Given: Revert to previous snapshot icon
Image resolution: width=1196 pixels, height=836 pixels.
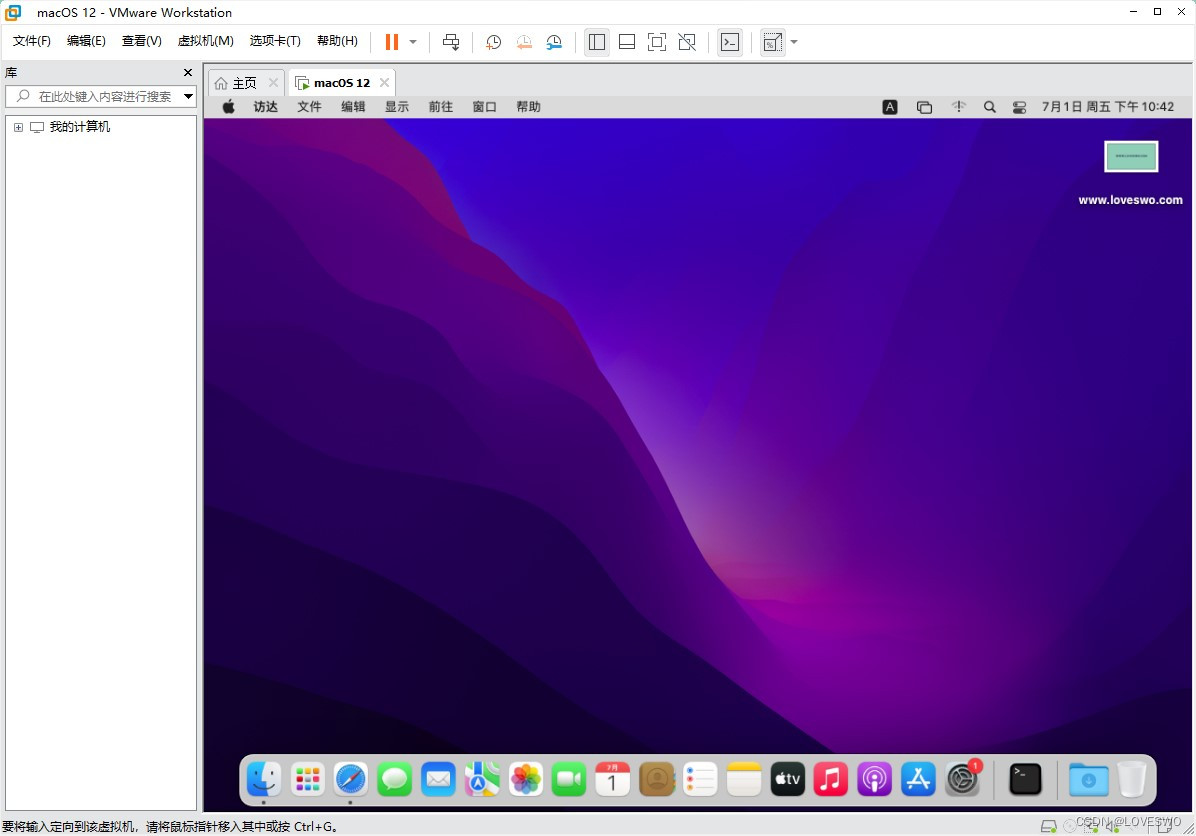Looking at the screenshot, I should click(x=524, y=42).
